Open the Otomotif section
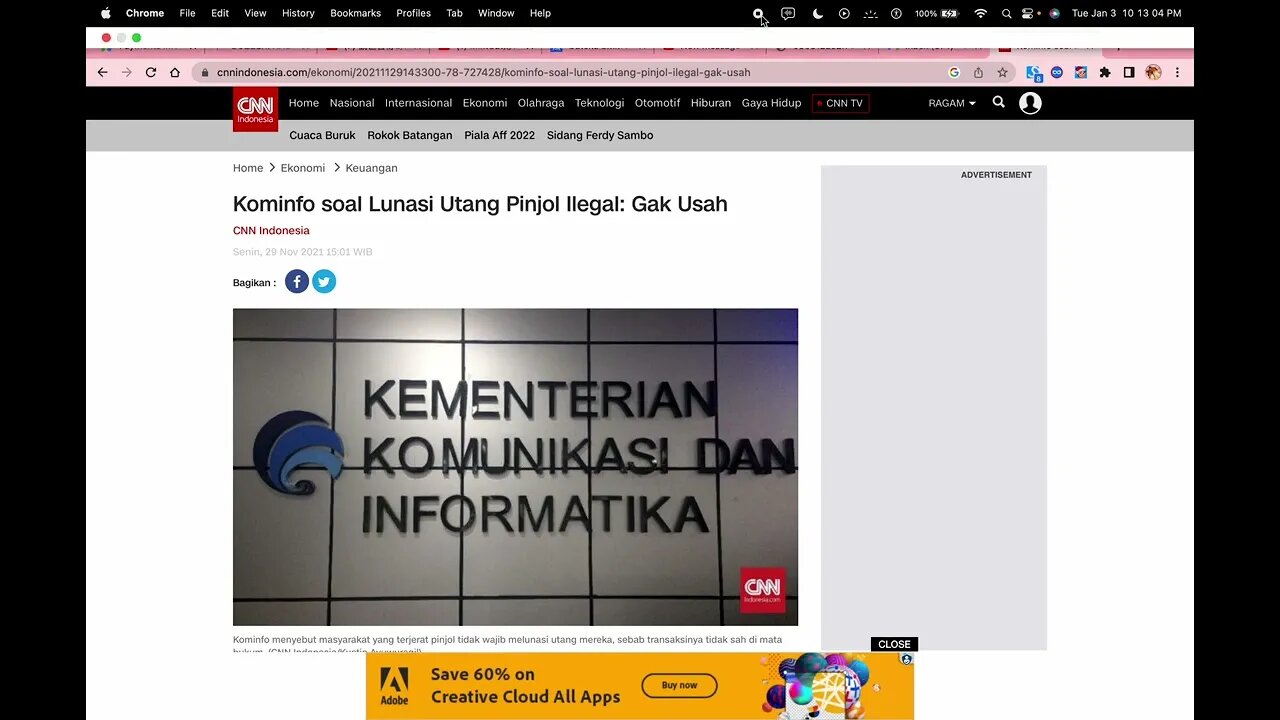 [657, 103]
